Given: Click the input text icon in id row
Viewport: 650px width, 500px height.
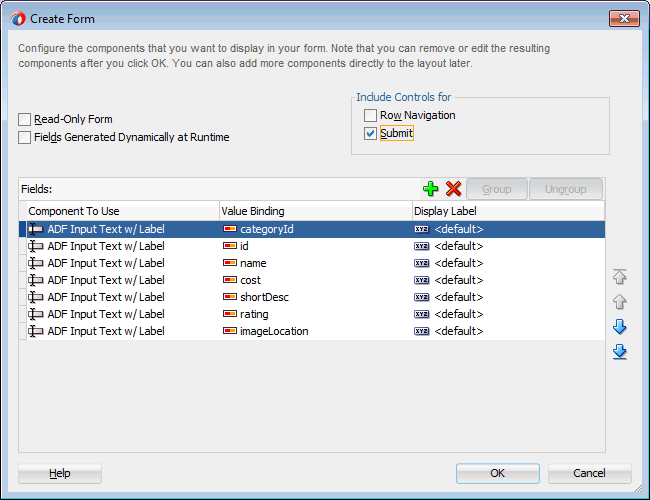Looking at the screenshot, I should 36,246.
